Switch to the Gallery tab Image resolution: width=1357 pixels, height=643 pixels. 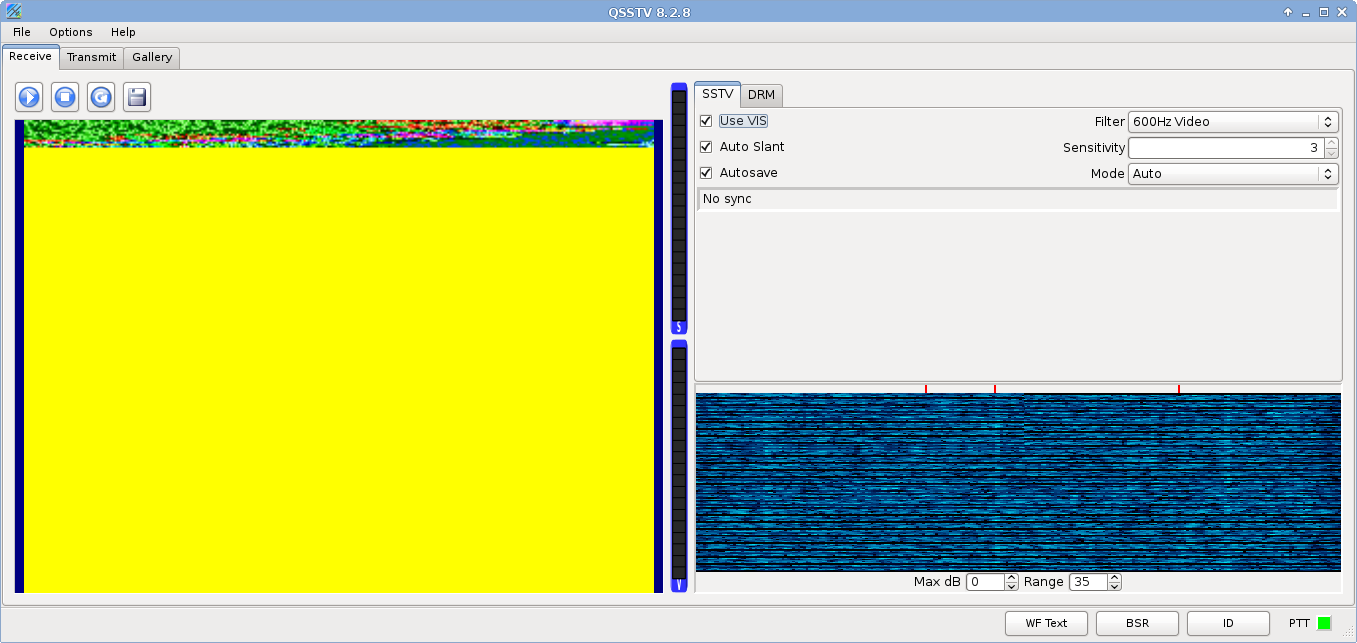152,57
